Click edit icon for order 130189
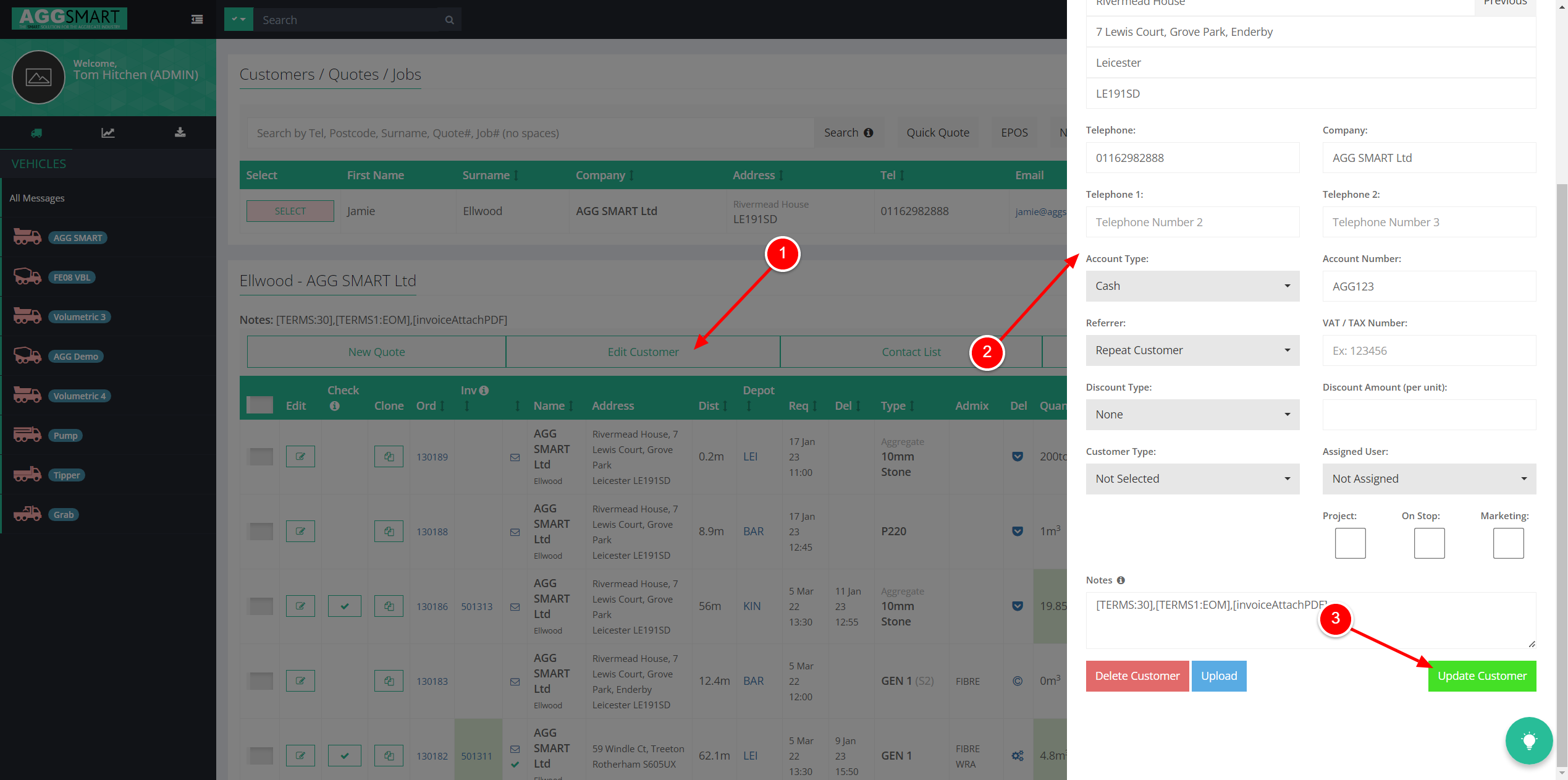The height and width of the screenshot is (780, 1568). click(x=300, y=456)
